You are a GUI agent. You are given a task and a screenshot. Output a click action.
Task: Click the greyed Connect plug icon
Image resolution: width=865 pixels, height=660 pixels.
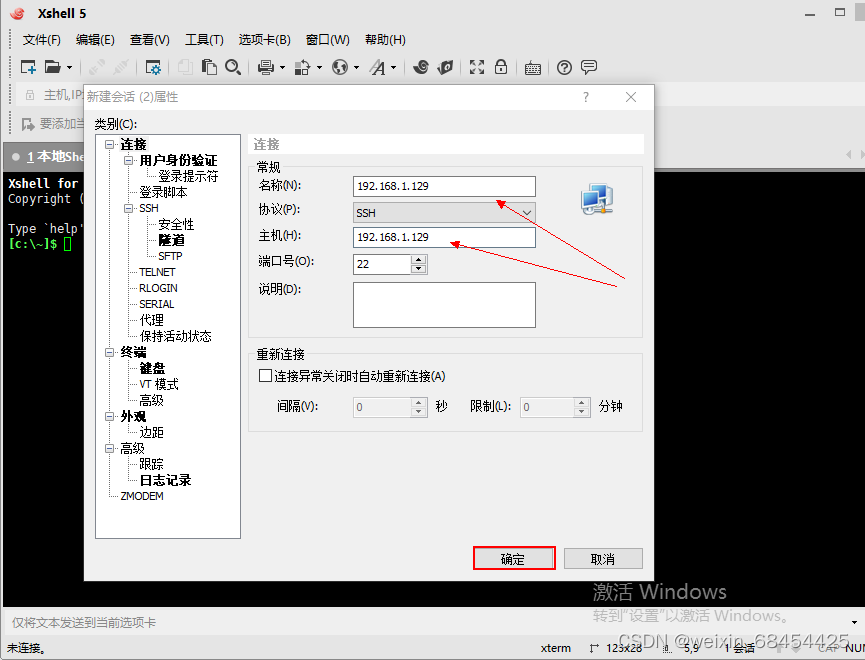tap(97, 67)
